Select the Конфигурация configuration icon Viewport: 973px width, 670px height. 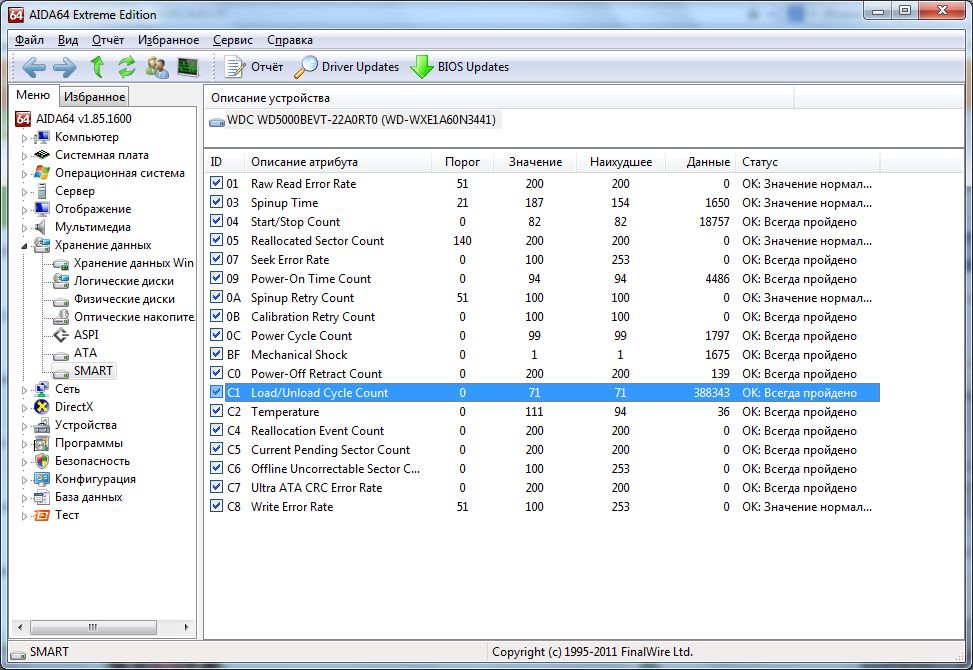[42, 479]
